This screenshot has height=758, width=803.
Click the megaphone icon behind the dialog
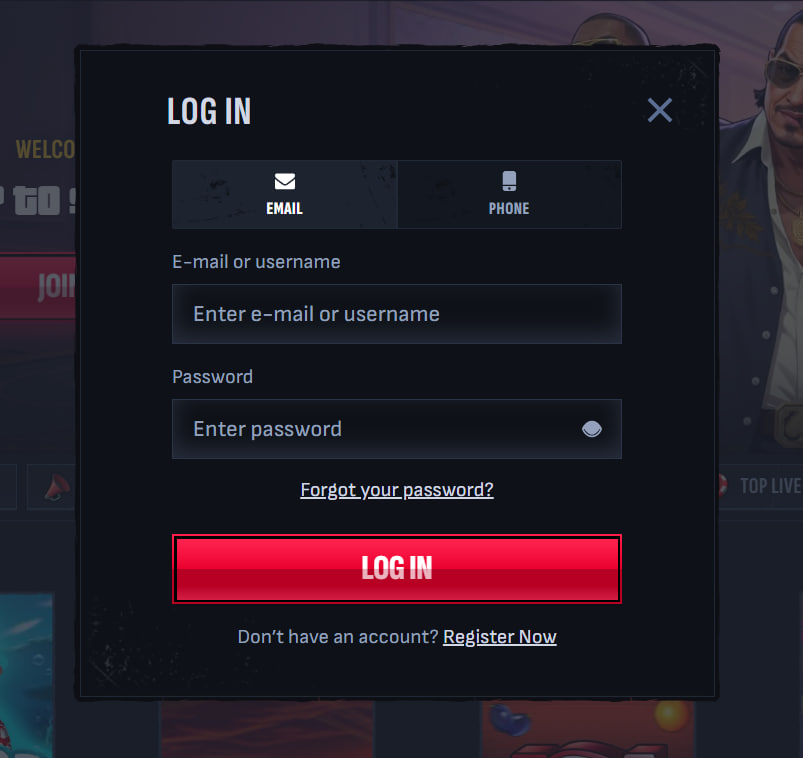pyautogui.click(x=56, y=487)
